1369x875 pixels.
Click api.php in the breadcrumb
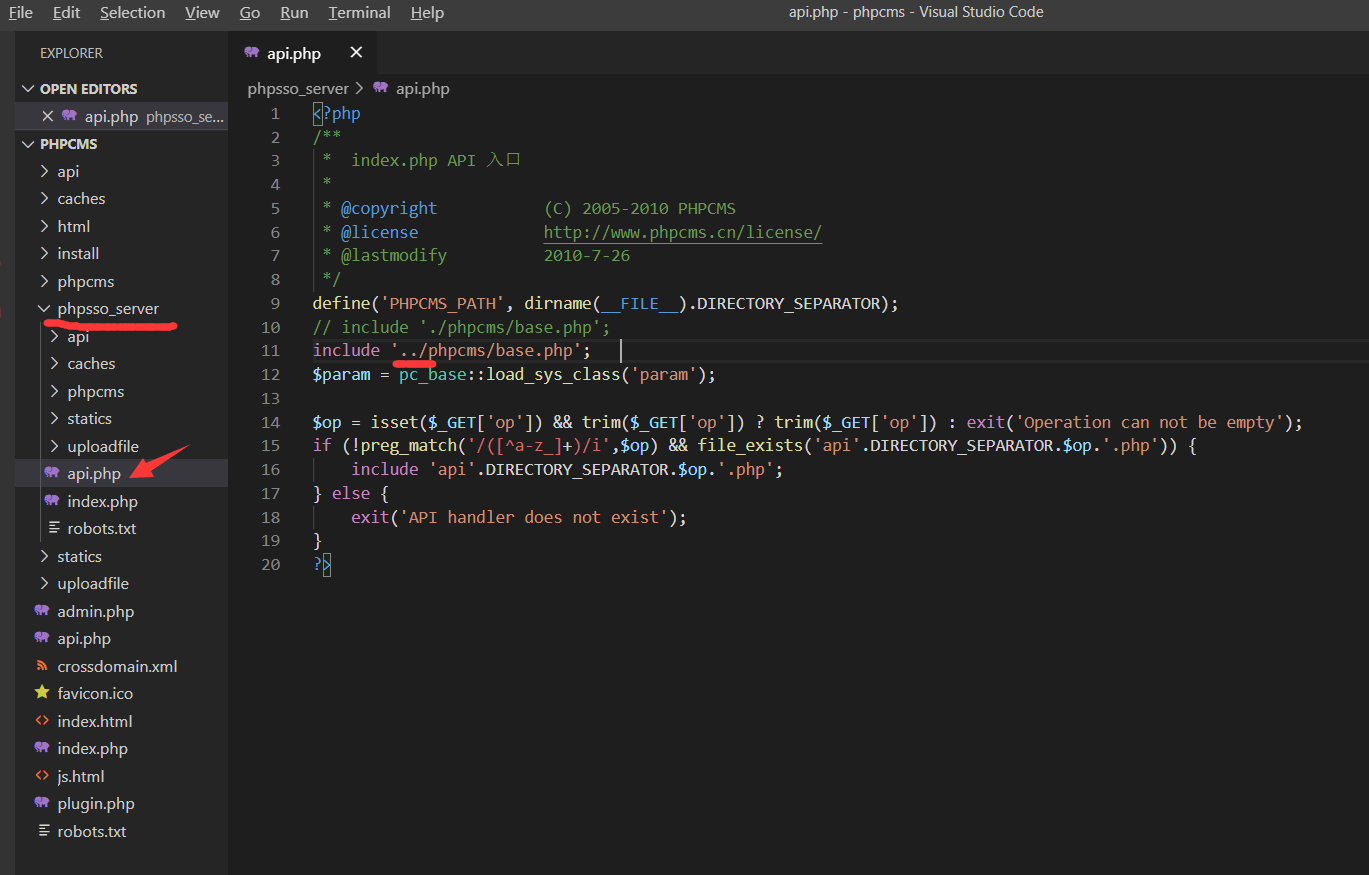pos(422,89)
